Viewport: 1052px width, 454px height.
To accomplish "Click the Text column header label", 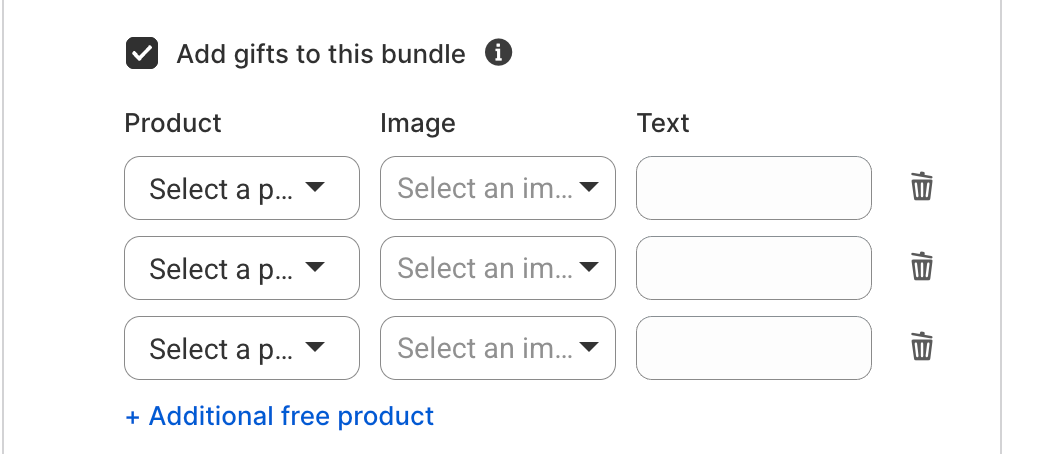I will (663, 123).
